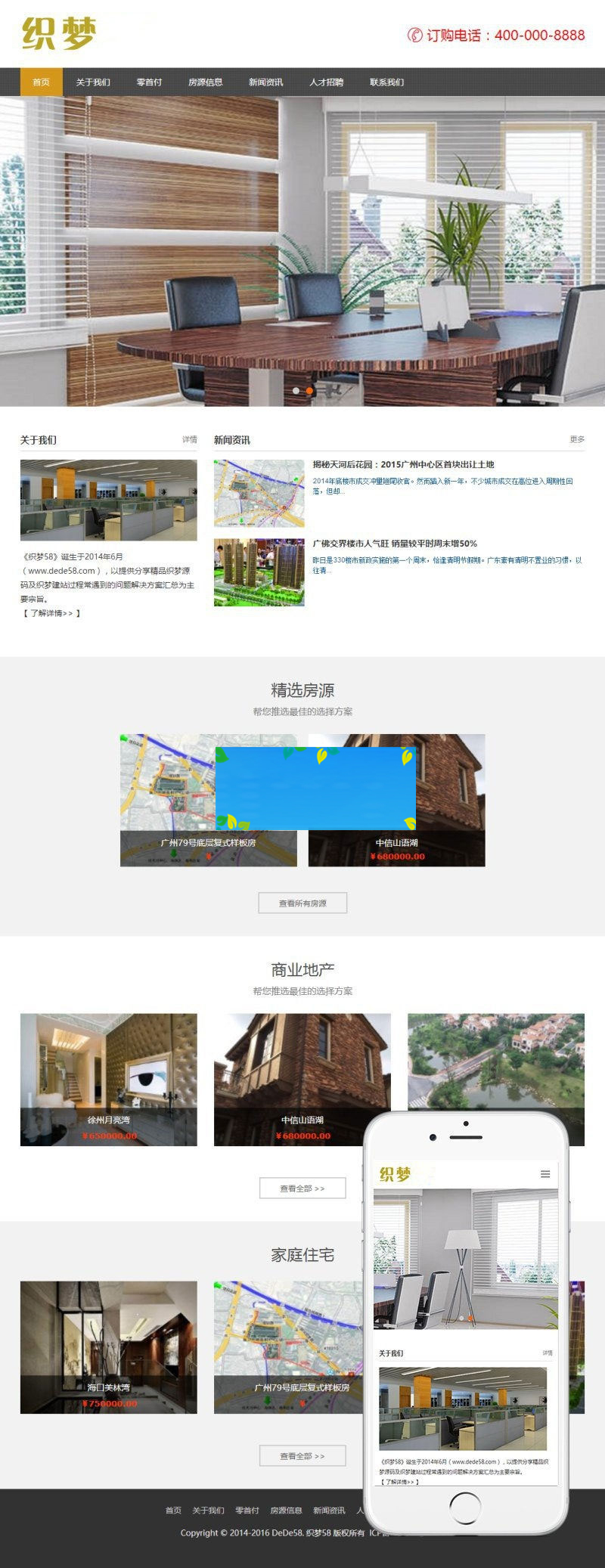Open 联系我们 from the navigation bar
Image resolution: width=605 pixels, height=1568 pixels.
386,82
